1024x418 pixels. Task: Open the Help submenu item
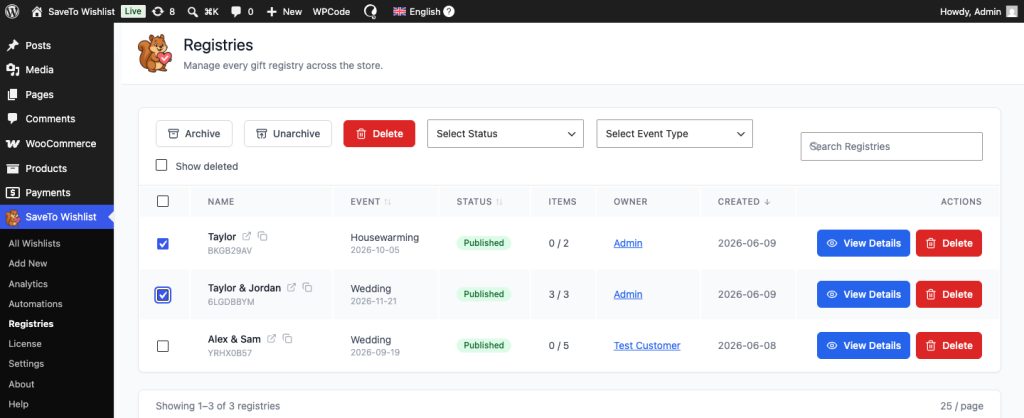18,404
